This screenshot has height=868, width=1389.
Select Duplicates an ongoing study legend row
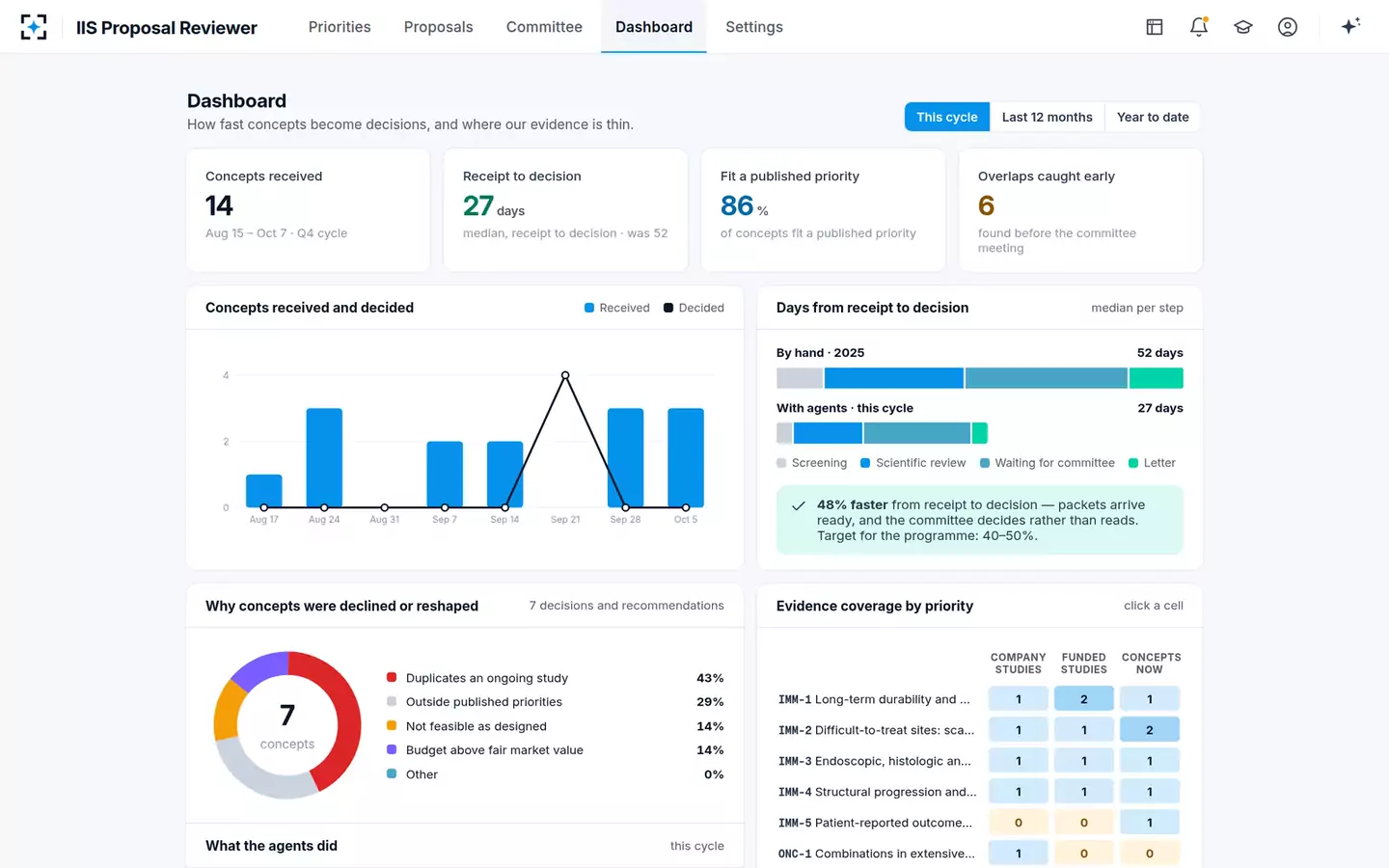(x=556, y=678)
